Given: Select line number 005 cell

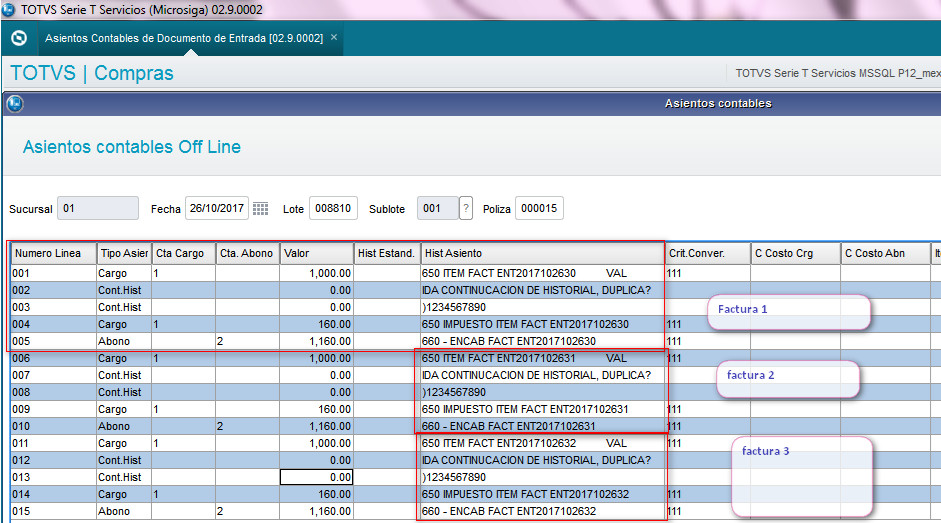Looking at the screenshot, I should coord(54,341).
